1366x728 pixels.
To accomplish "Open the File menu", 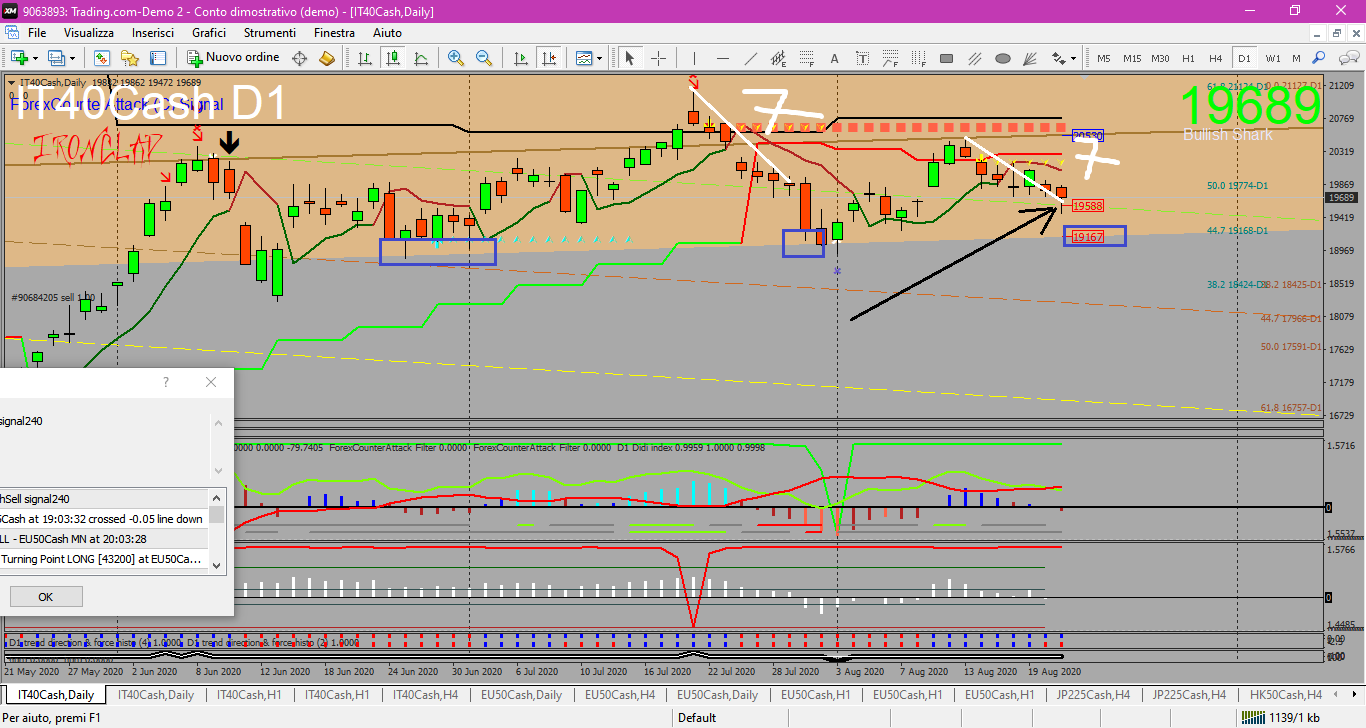I will (37, 33).
